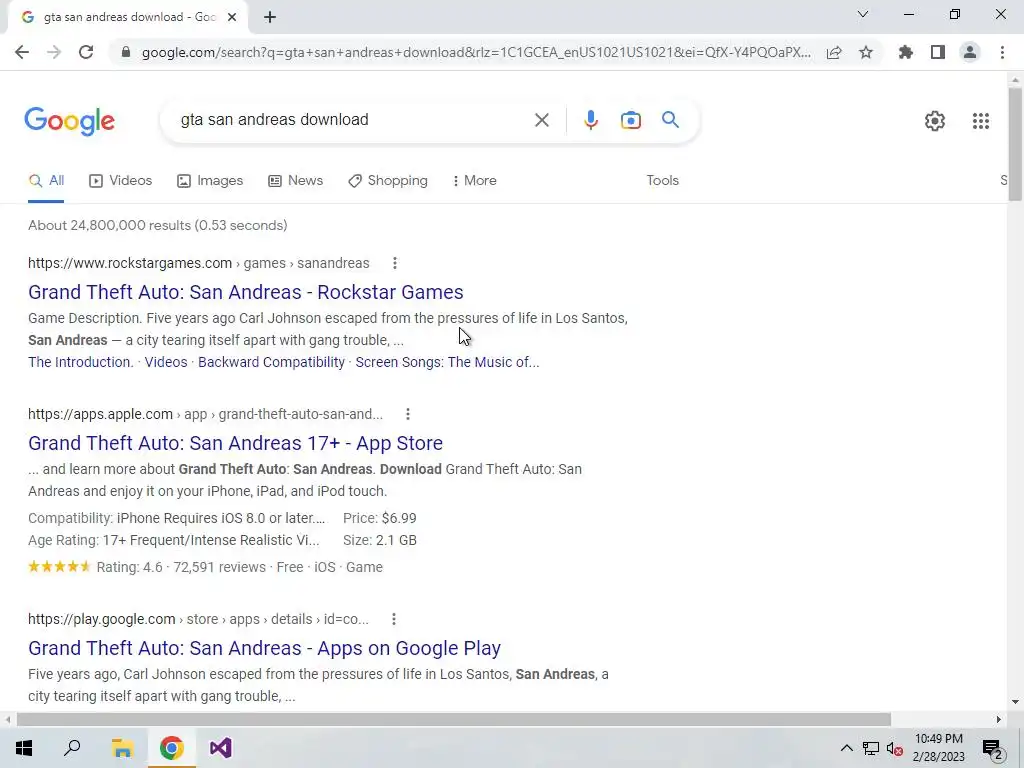Open options for the rockstargames.com result
Viewport: 1024px width, 768px height.
(x=394, y=263)
